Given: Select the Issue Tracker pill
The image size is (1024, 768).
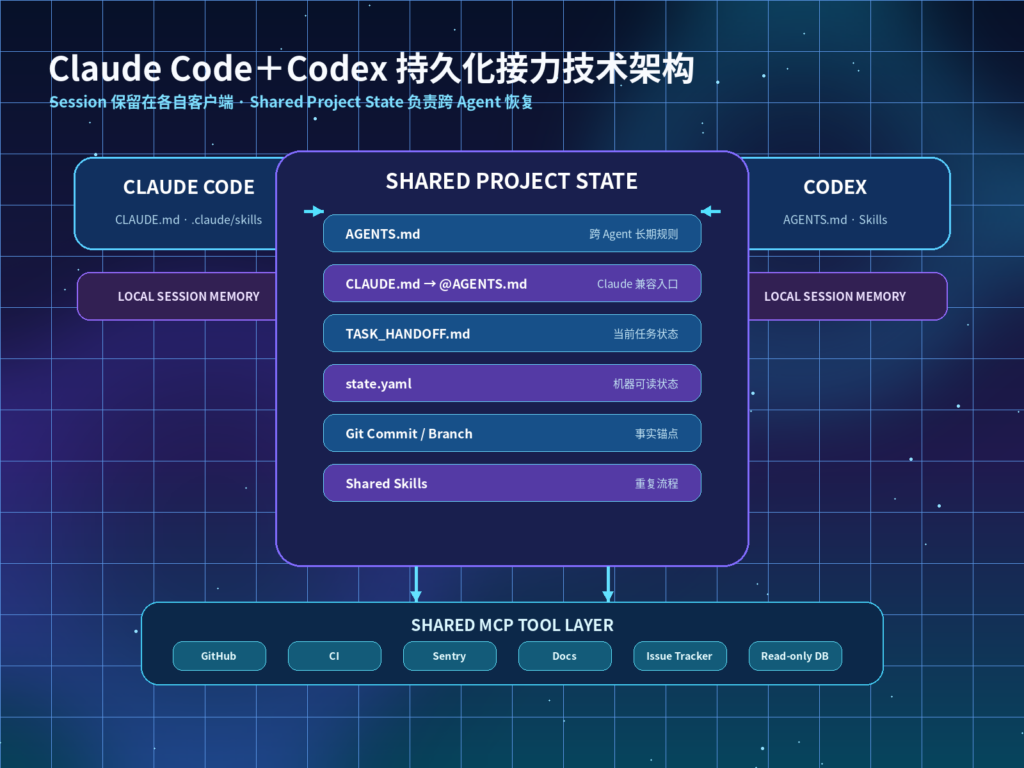Looking at the screenshot, I should (680, 656).
